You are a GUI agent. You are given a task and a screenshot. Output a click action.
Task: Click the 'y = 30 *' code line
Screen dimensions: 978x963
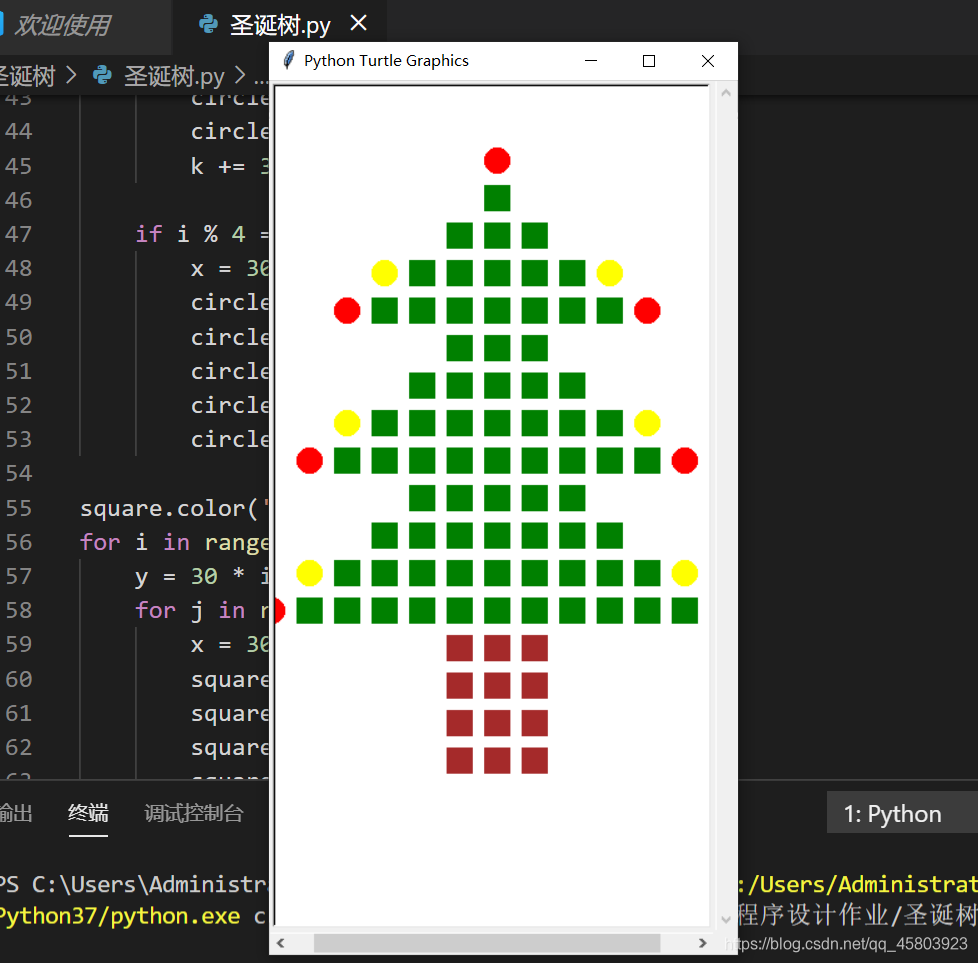pos(202,576)
